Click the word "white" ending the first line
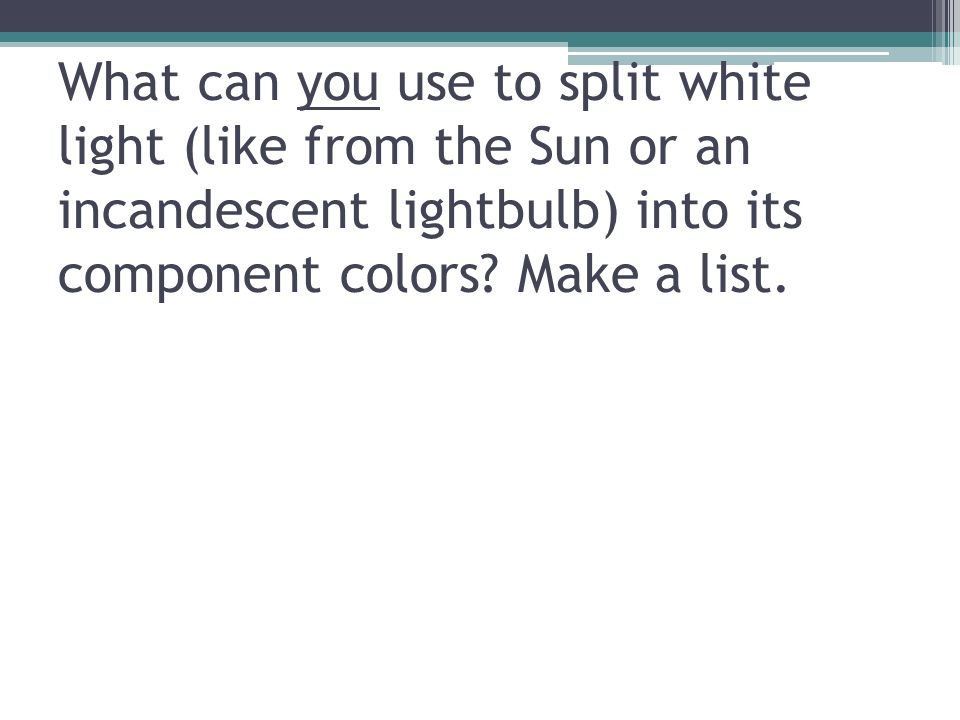The image size is (960, 720). [745, 81]
